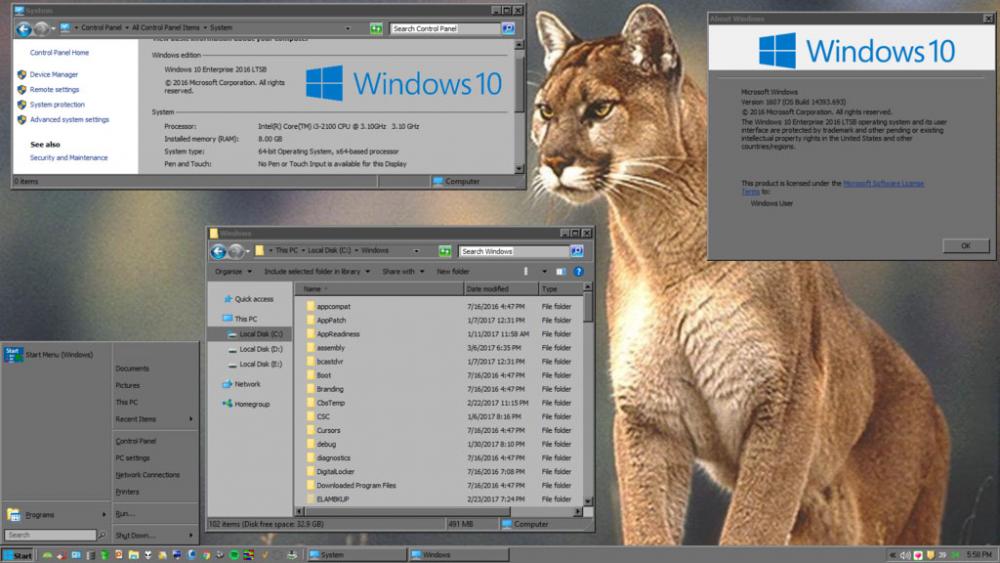Expand Include selected folder in library menu
1000x563 pixels.
[x=316, y=271]
